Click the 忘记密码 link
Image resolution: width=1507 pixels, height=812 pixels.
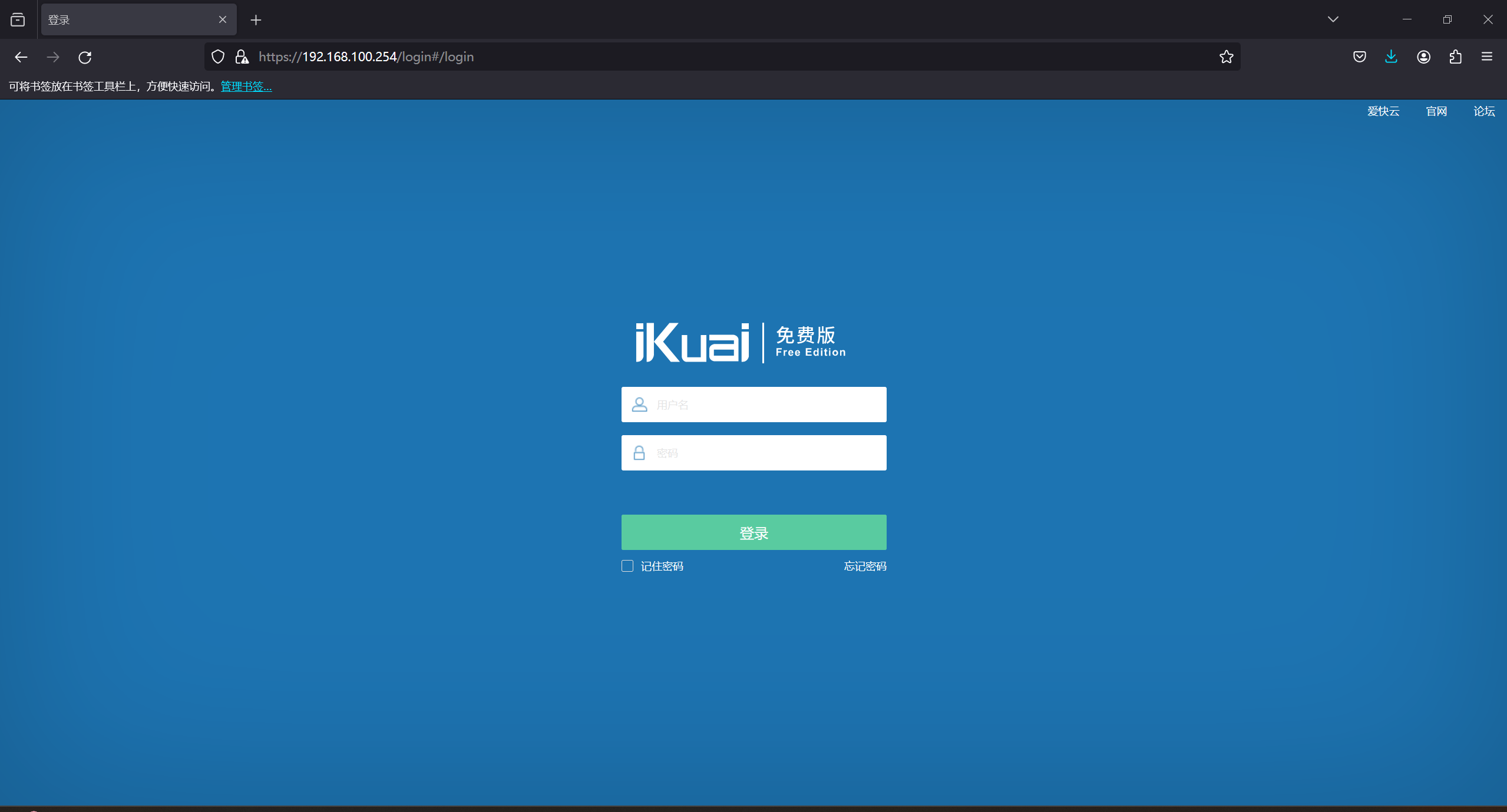click(864, 565)
